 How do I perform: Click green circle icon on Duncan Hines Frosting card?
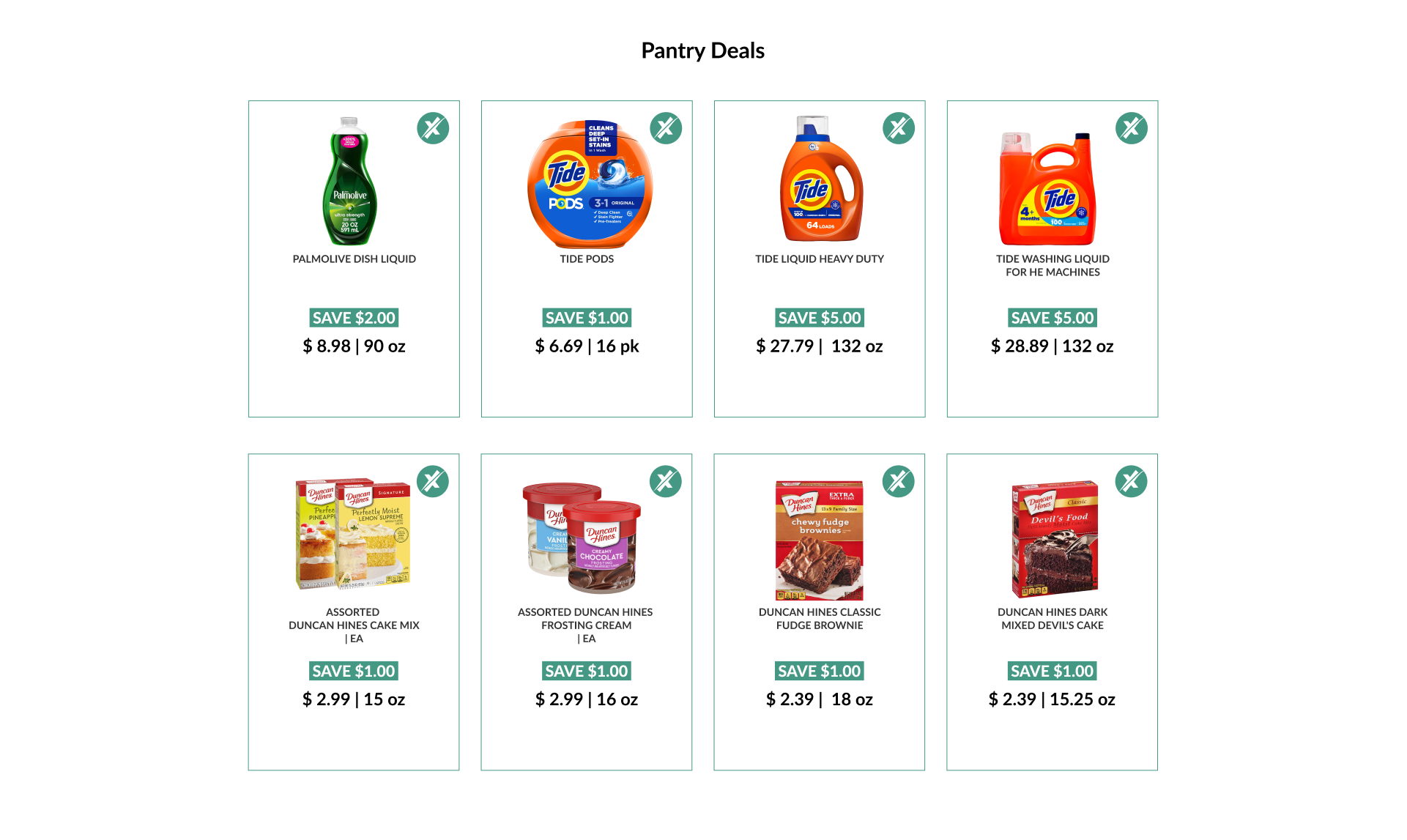pyautogui.click(x=666, y=481)
